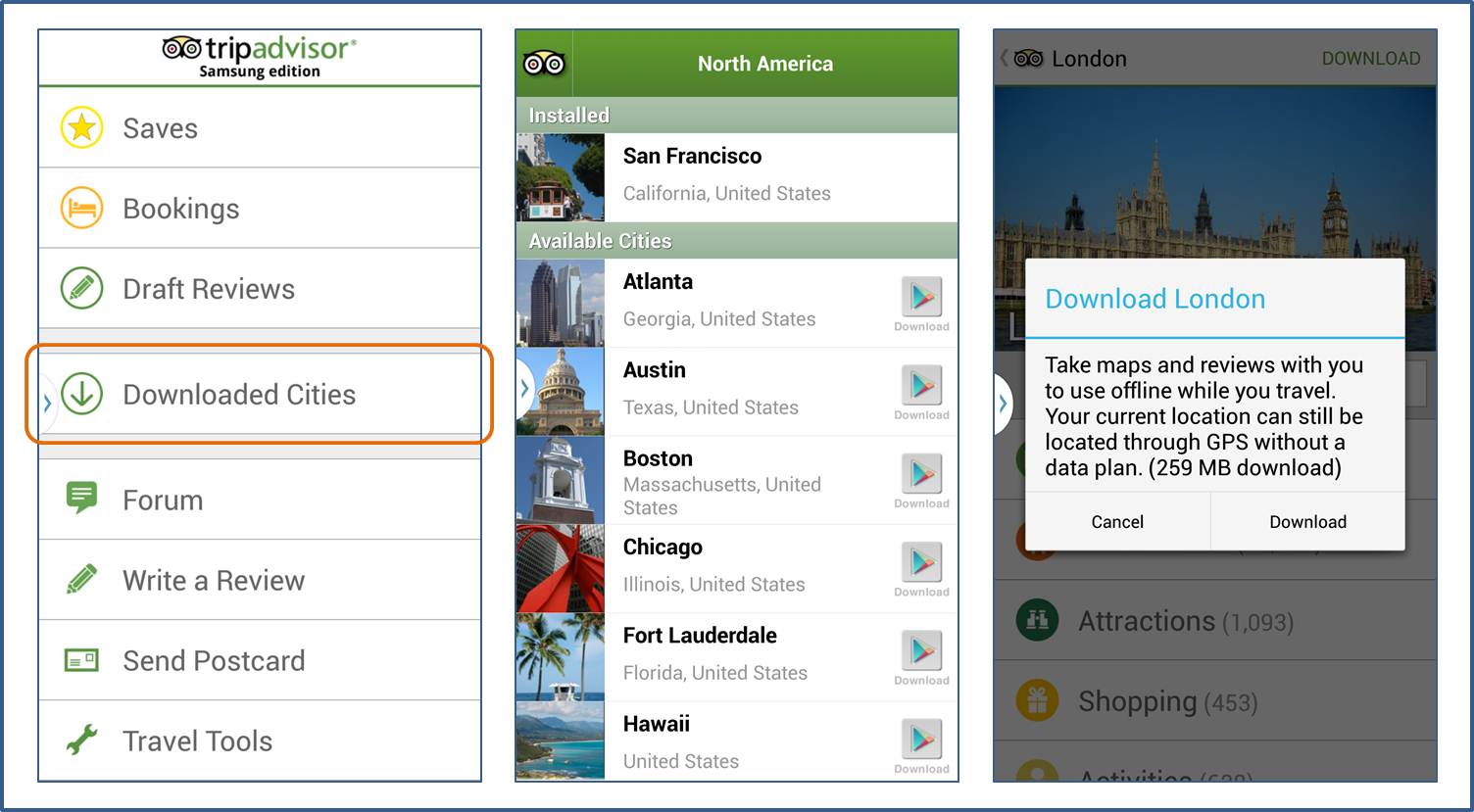Click the tripadvisor Samsung edition logo
The height and width of the screenshot is (812, 1474).
(x=260, y=57)
